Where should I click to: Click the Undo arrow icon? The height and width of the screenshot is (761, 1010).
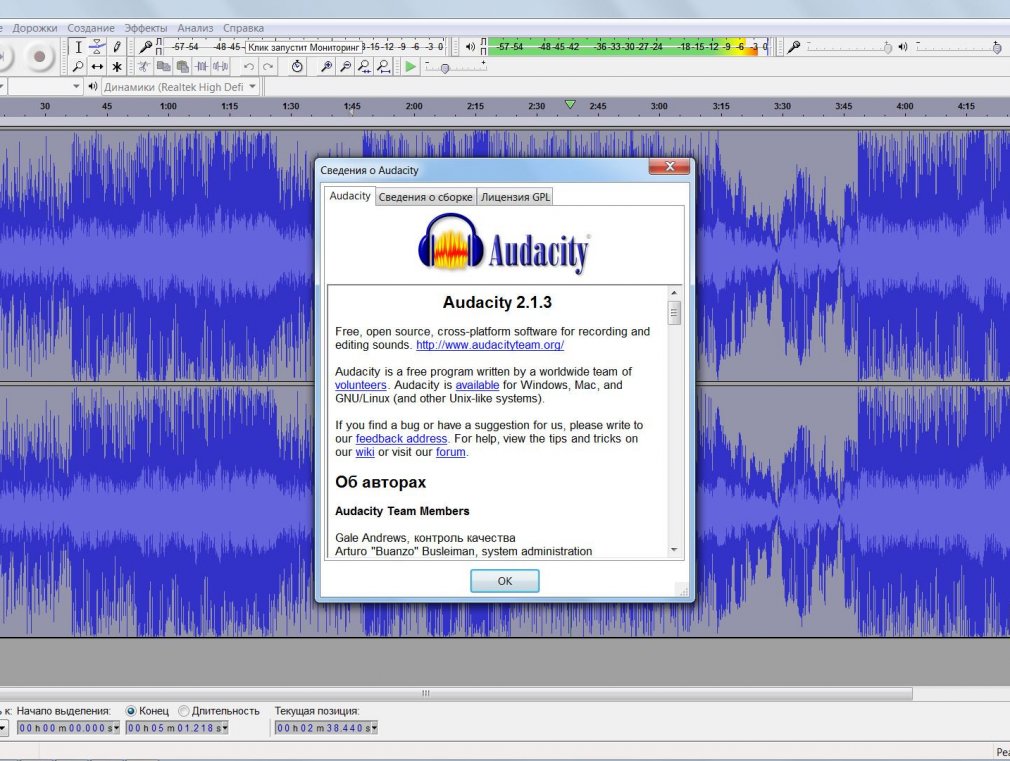pyautogui.click(x=249, y=66)
